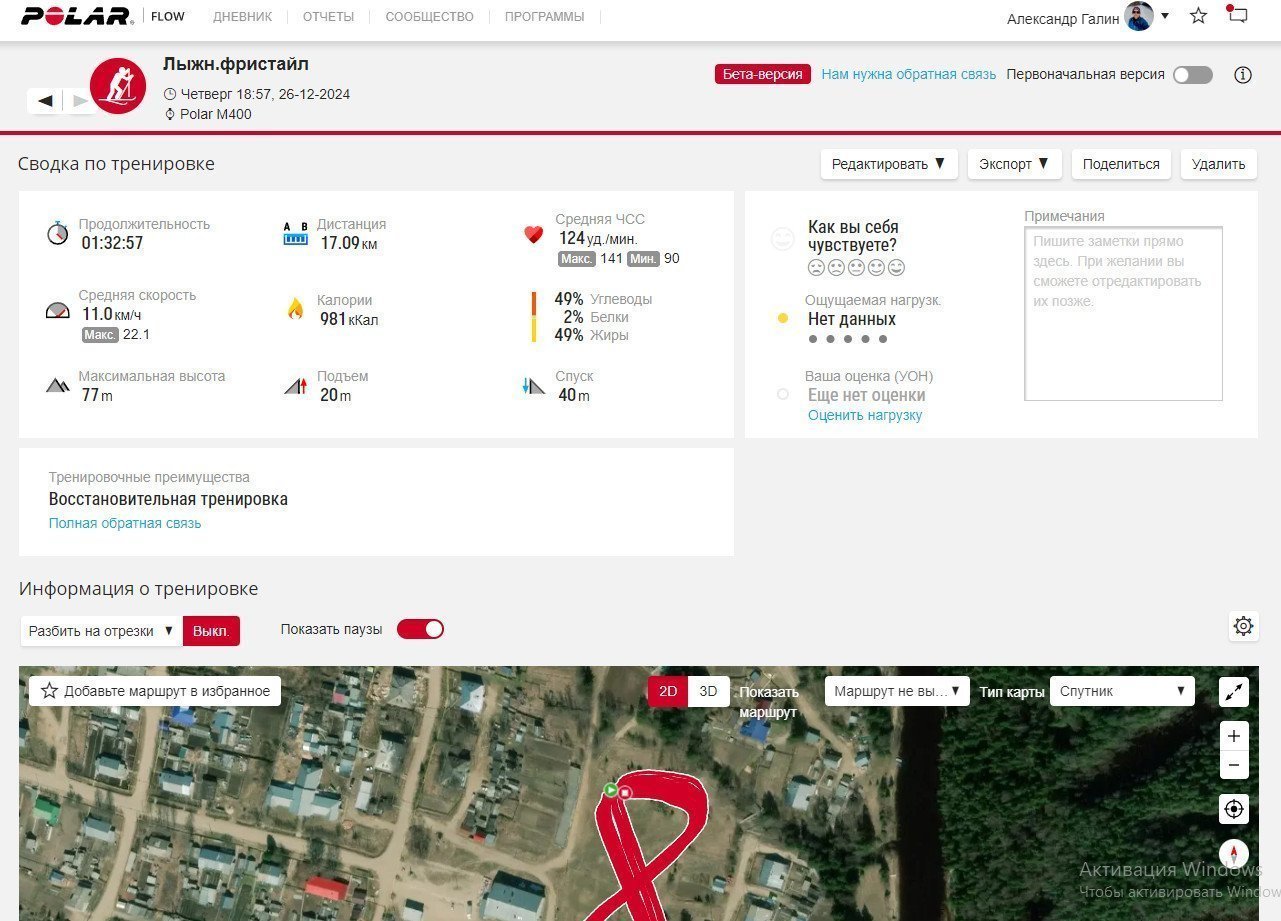Go to next training with right arrow
Image resolution: width=1281 pixels, height=921 pixels.
[80, 100]
